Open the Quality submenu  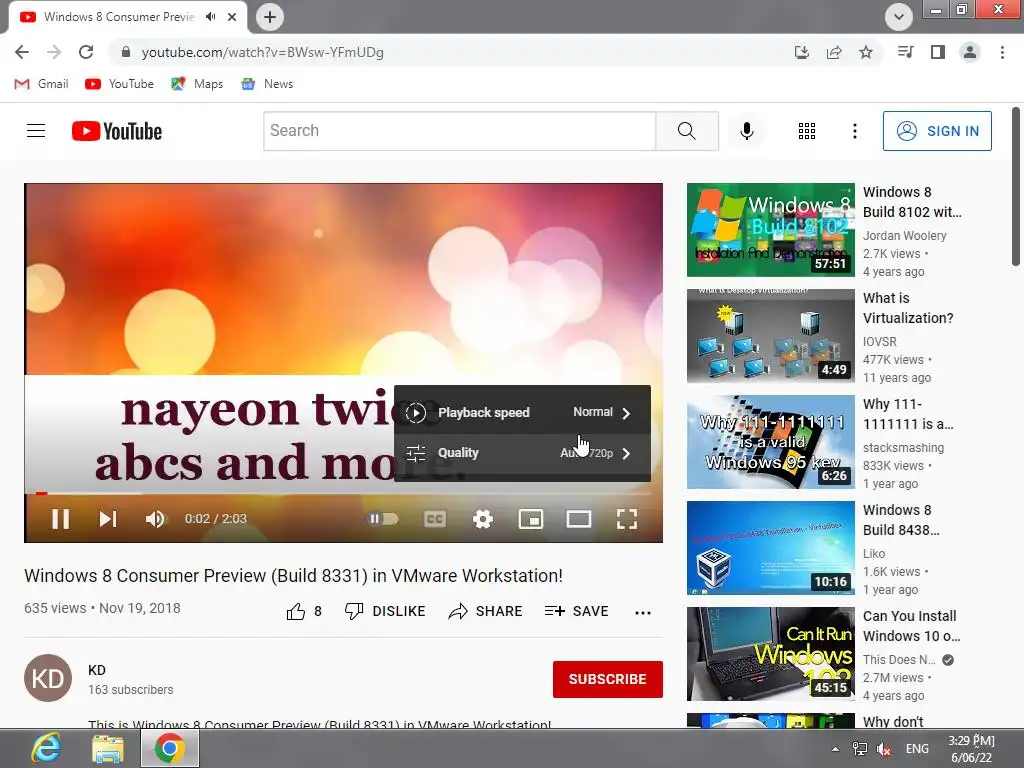point(522,453)
